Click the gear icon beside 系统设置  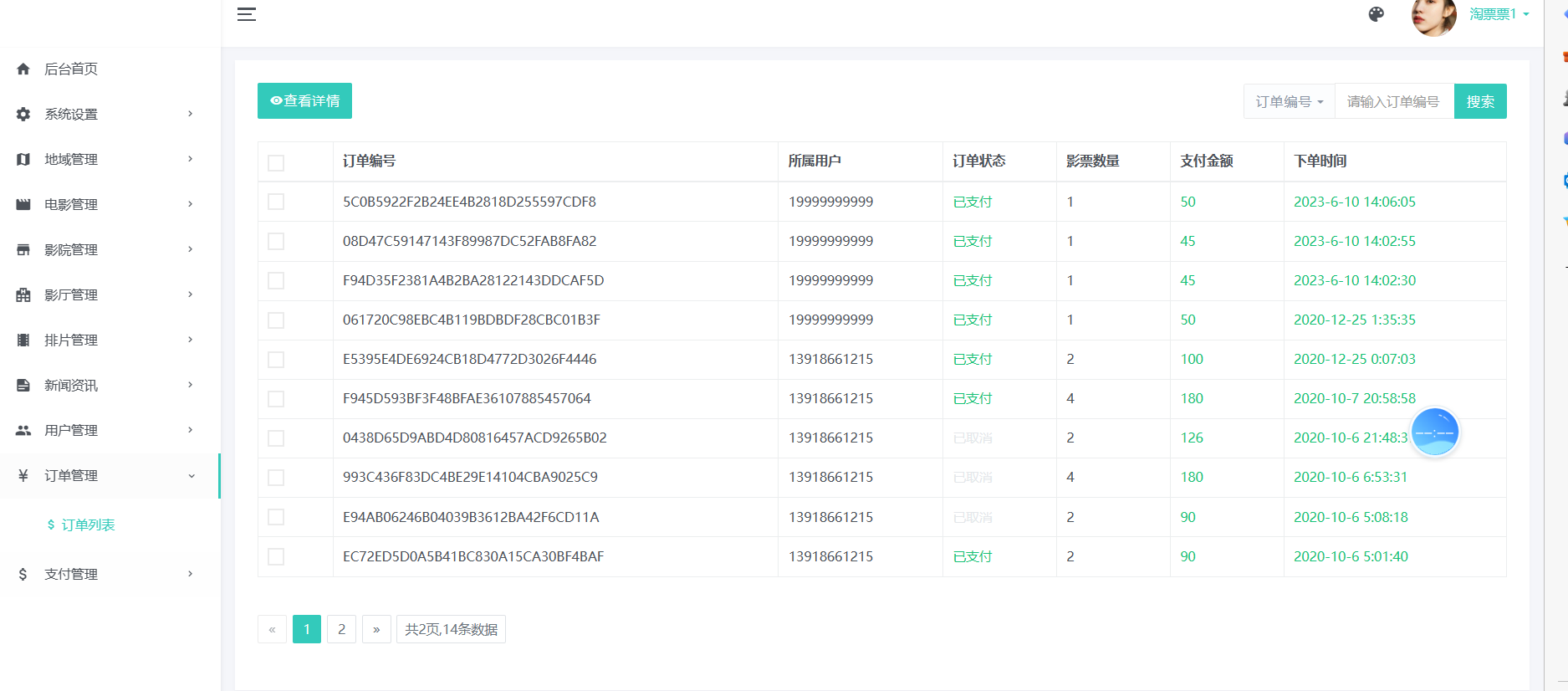click(23, 114)
